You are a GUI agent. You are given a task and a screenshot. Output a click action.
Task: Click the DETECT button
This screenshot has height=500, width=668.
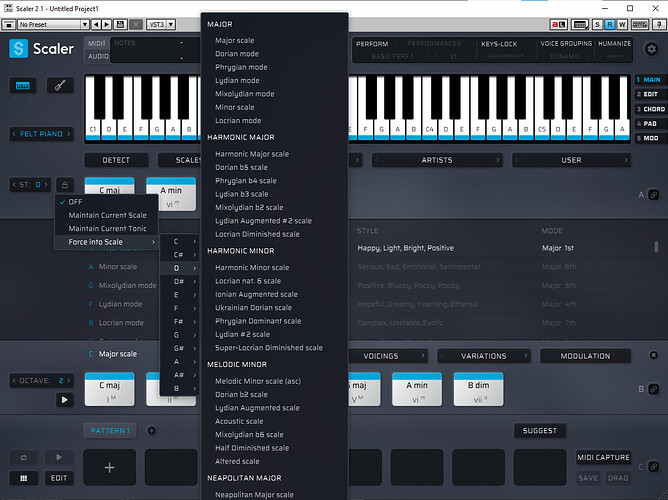(x=116, y=160)
